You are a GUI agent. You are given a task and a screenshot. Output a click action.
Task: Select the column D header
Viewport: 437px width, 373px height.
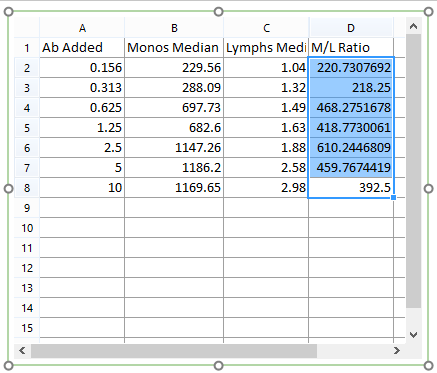coord(351,28)
